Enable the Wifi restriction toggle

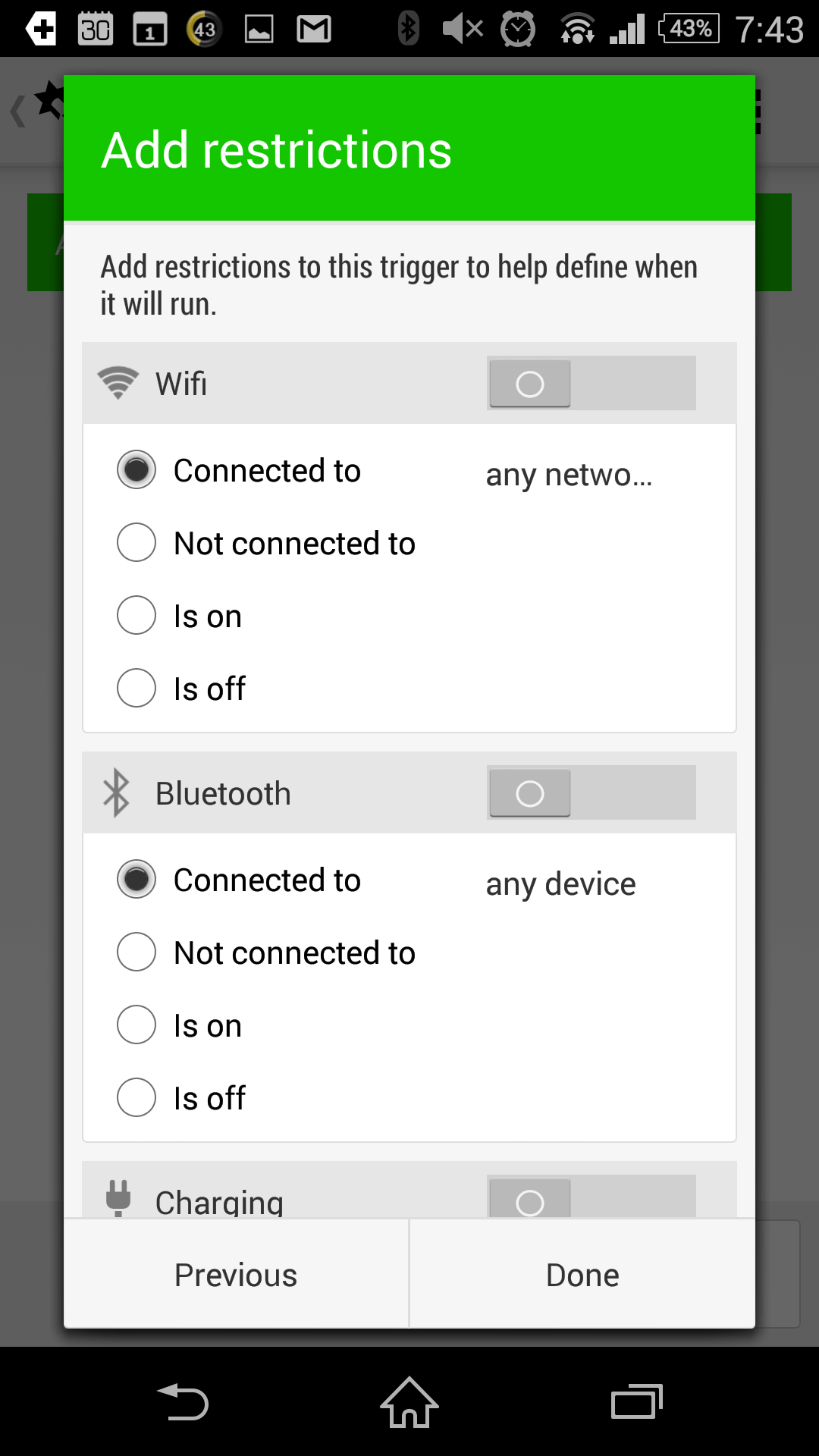tap(591, 383)
